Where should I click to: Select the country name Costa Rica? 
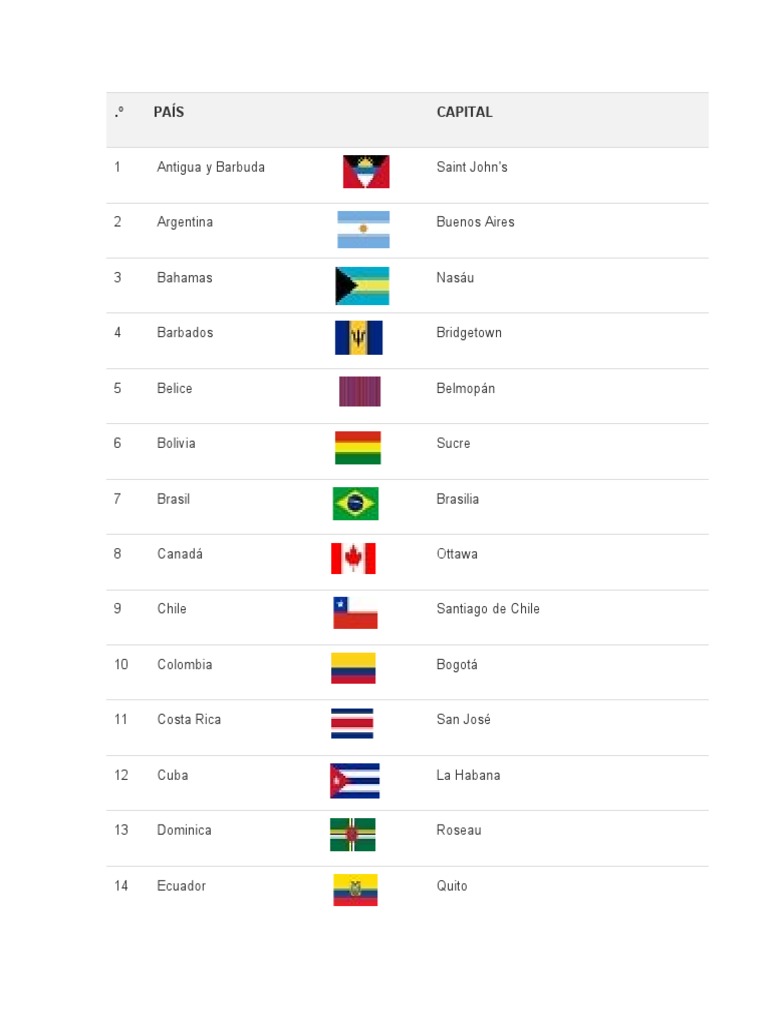click(189, 719)
